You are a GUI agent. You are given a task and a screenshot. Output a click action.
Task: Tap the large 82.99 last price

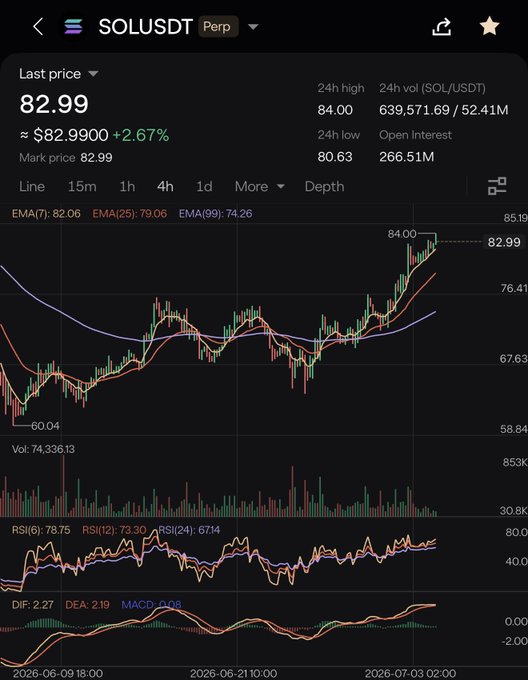[x=54, y=104]
